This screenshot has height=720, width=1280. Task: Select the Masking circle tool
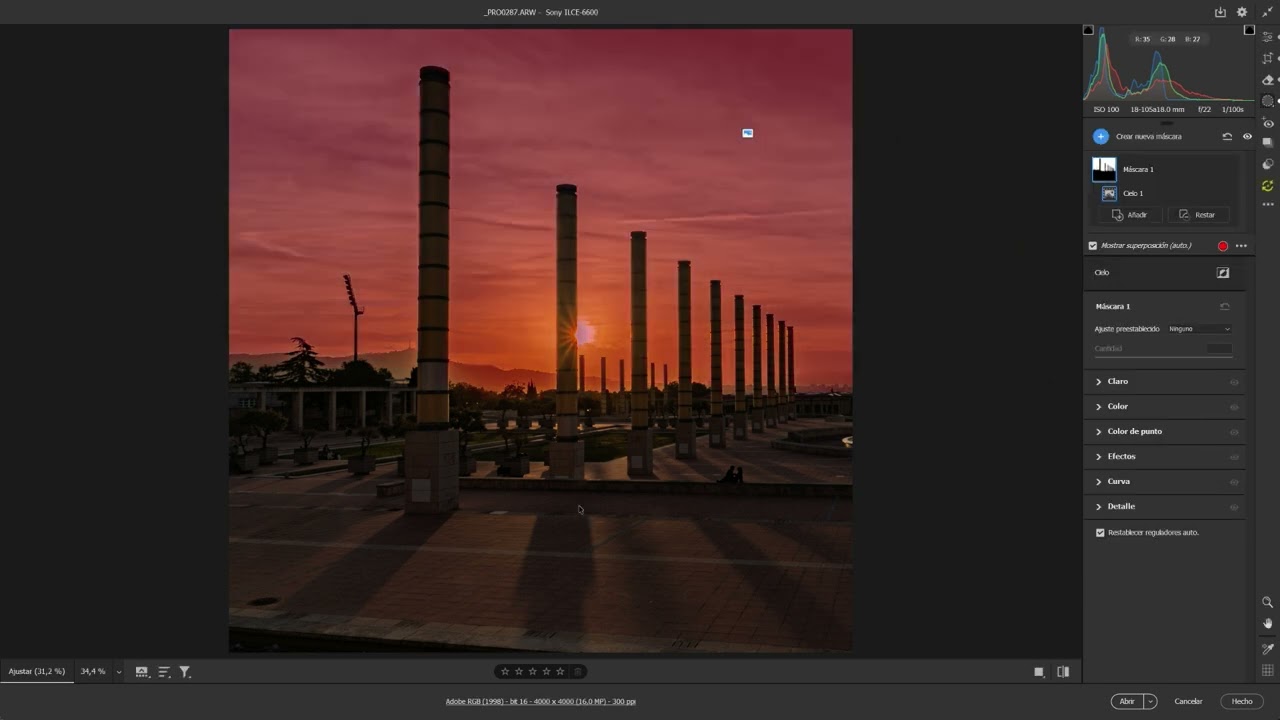[1268, 101]
